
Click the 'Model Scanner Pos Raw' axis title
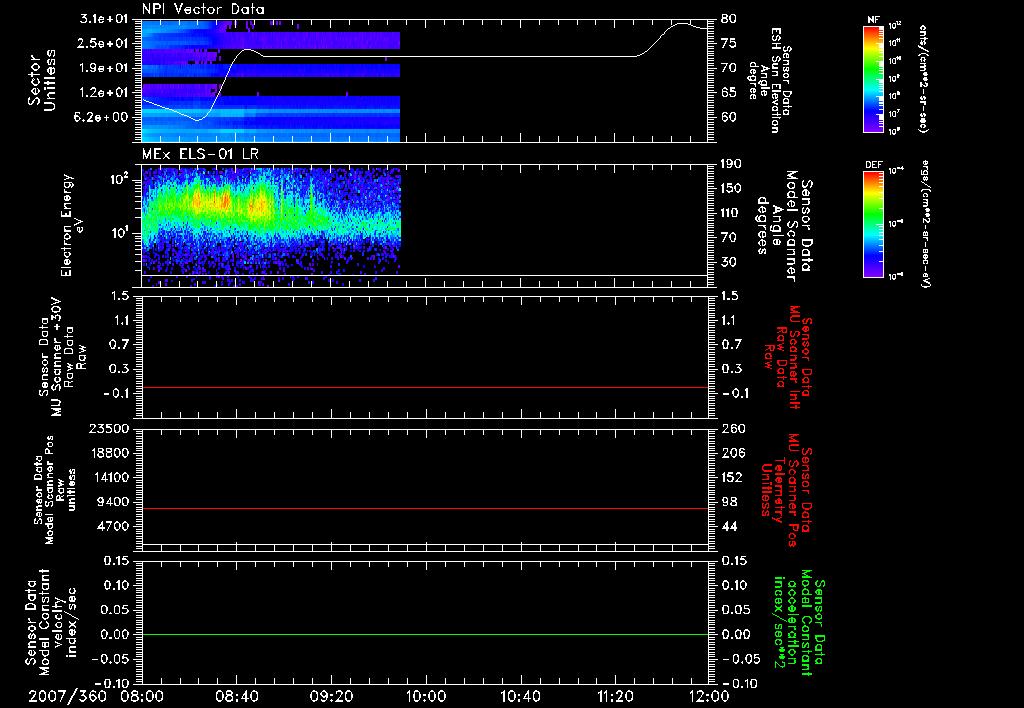(55, 490)
